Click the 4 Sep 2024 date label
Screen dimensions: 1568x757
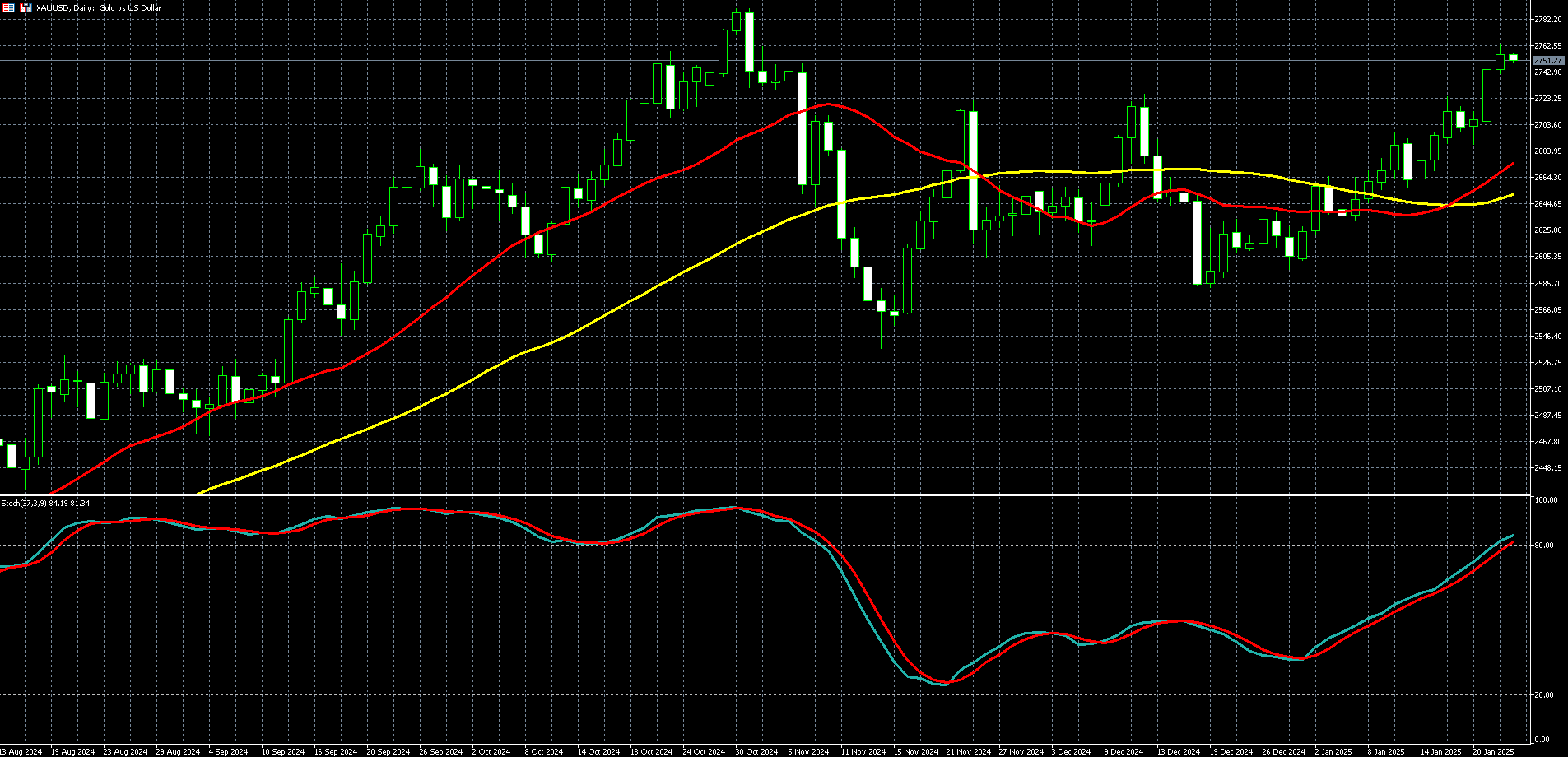[x=228, y=752]
